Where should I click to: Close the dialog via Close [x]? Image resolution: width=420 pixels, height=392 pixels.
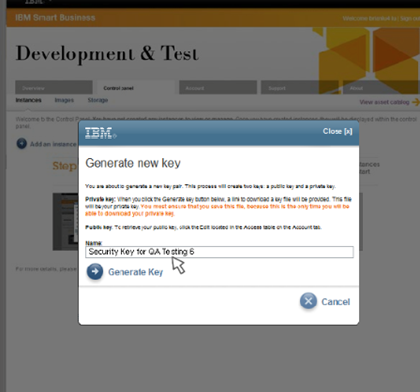pyautogui.click(x=337, y=131)
